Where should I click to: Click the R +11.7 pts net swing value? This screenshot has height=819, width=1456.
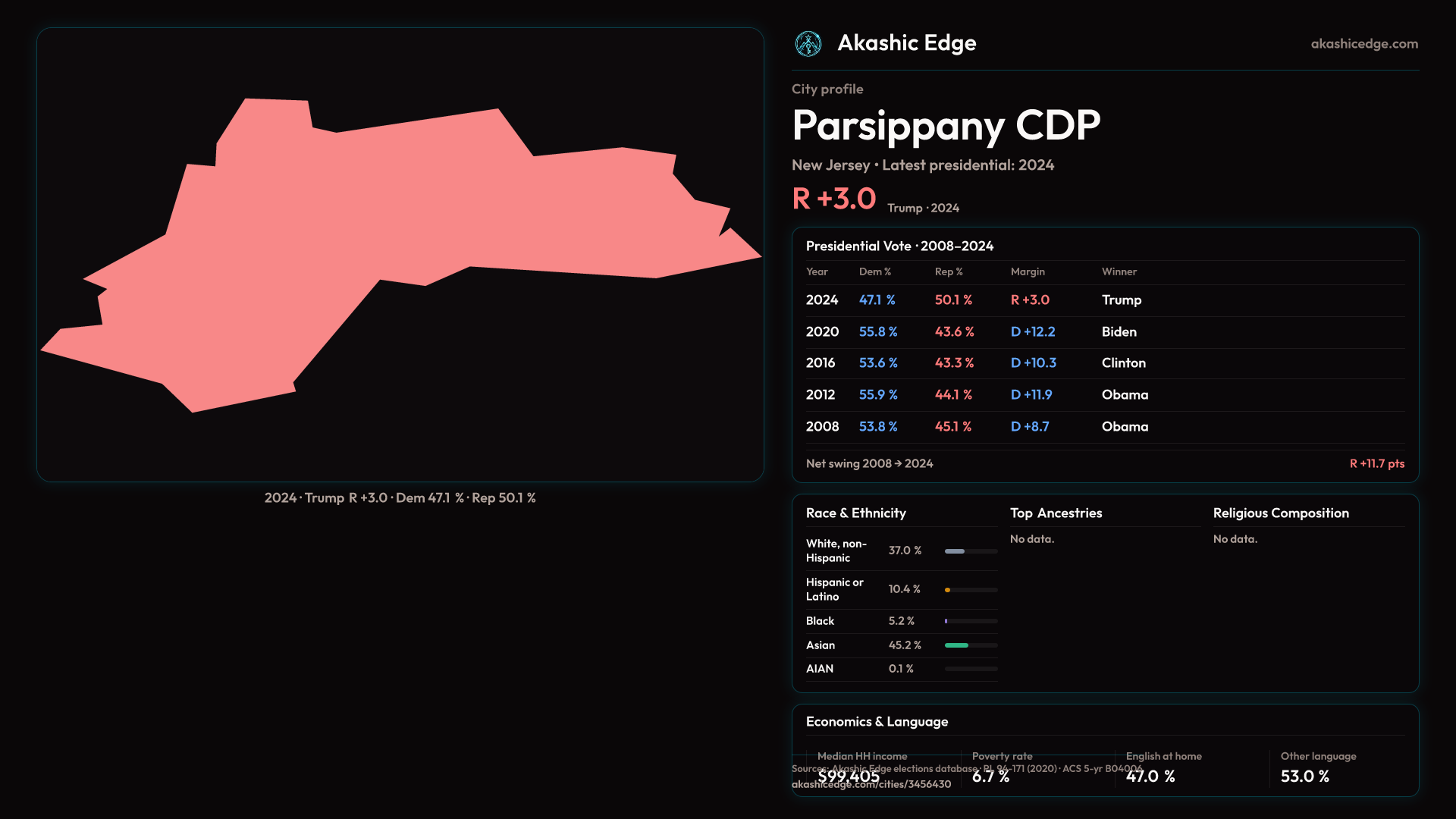point(1376,463)
